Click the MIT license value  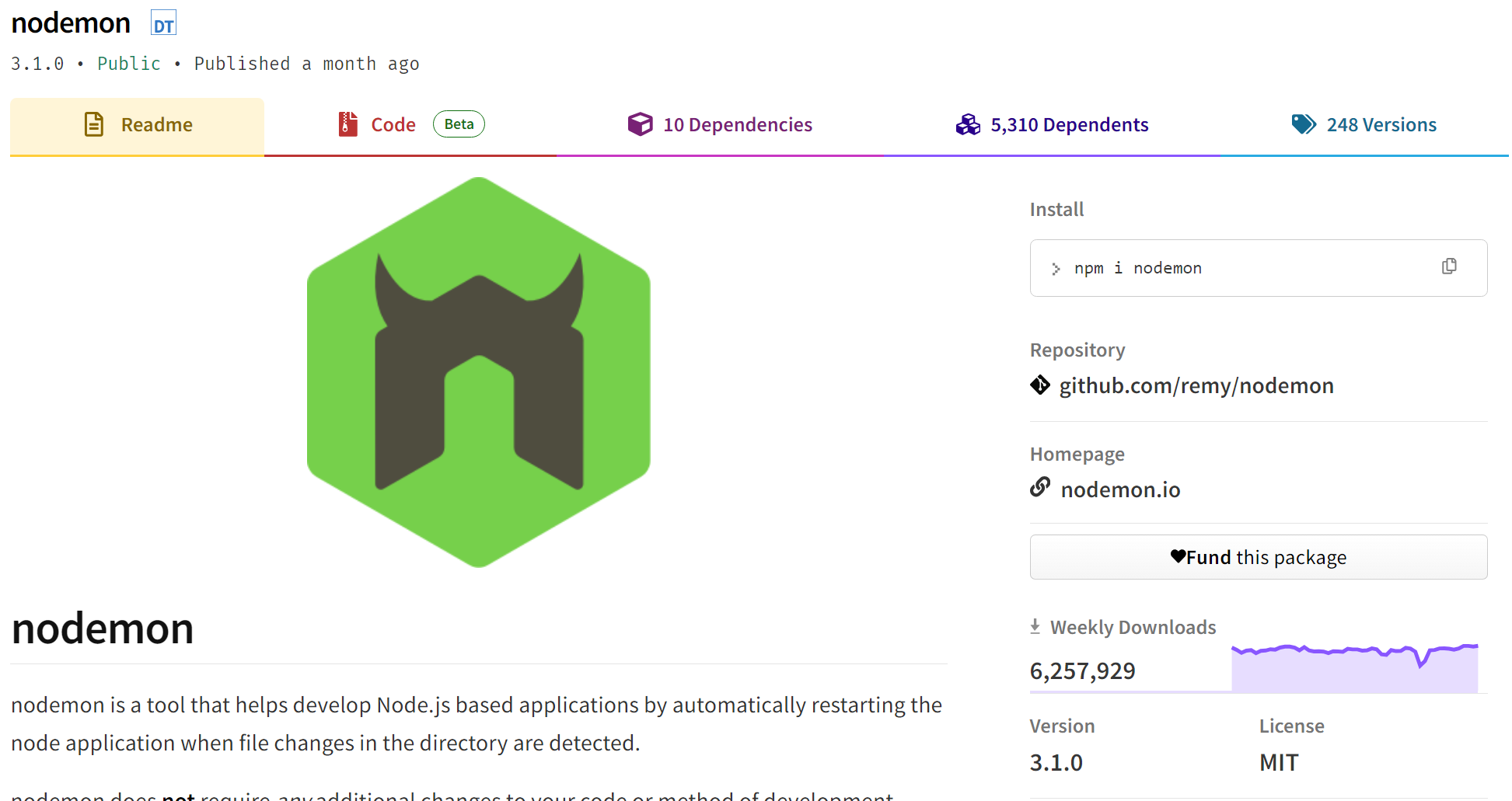click(x=1279, y=762)
